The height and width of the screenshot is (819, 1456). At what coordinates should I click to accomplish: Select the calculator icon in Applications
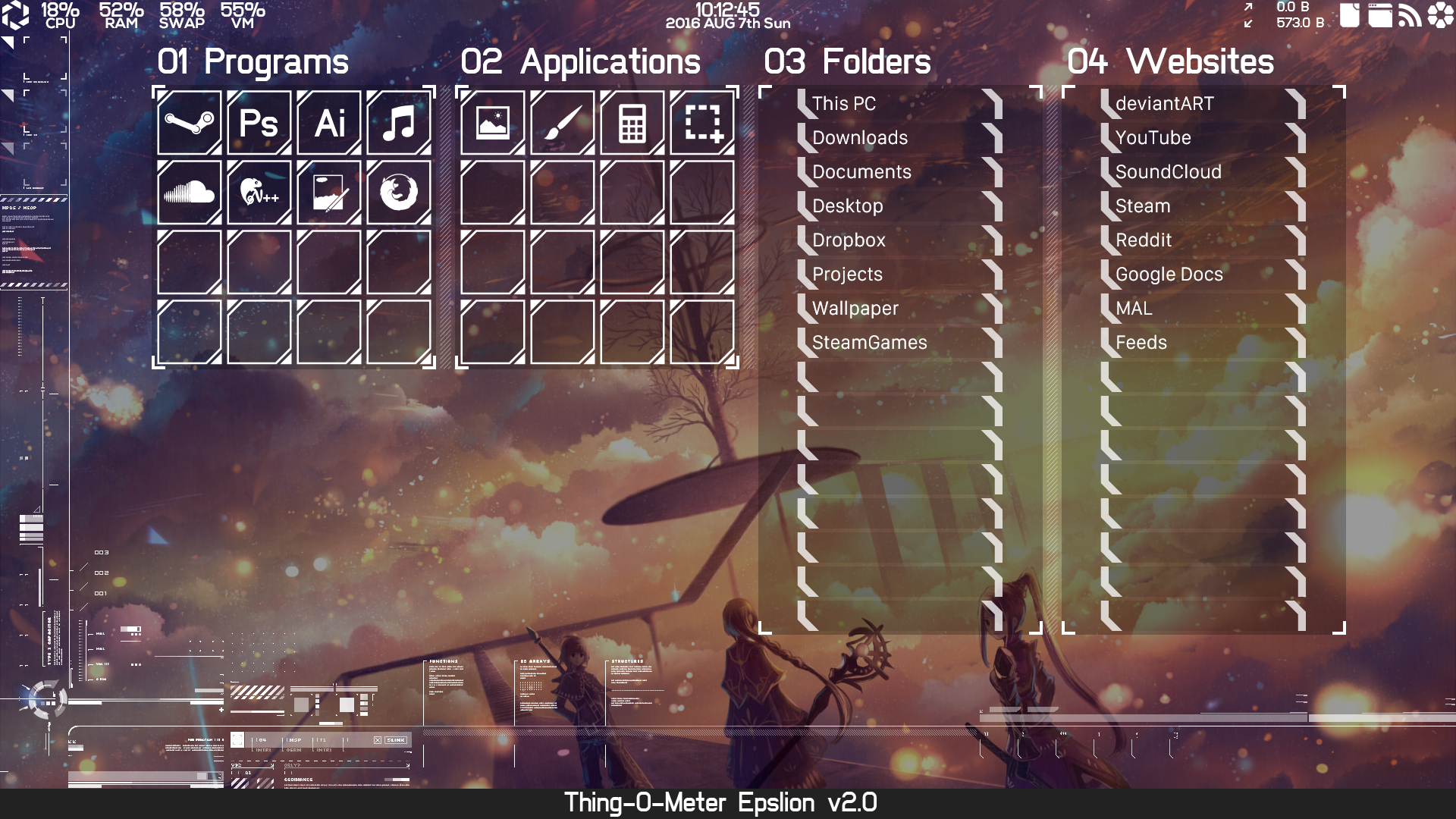[633, 122]
